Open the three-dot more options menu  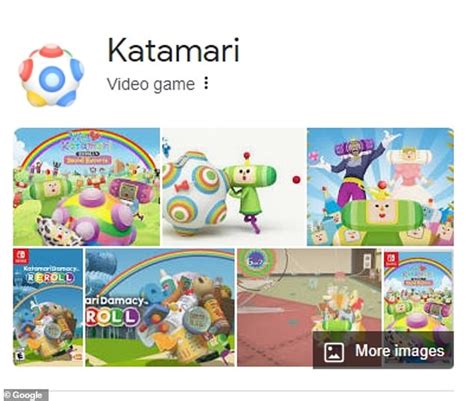click(x=206, y=83)
